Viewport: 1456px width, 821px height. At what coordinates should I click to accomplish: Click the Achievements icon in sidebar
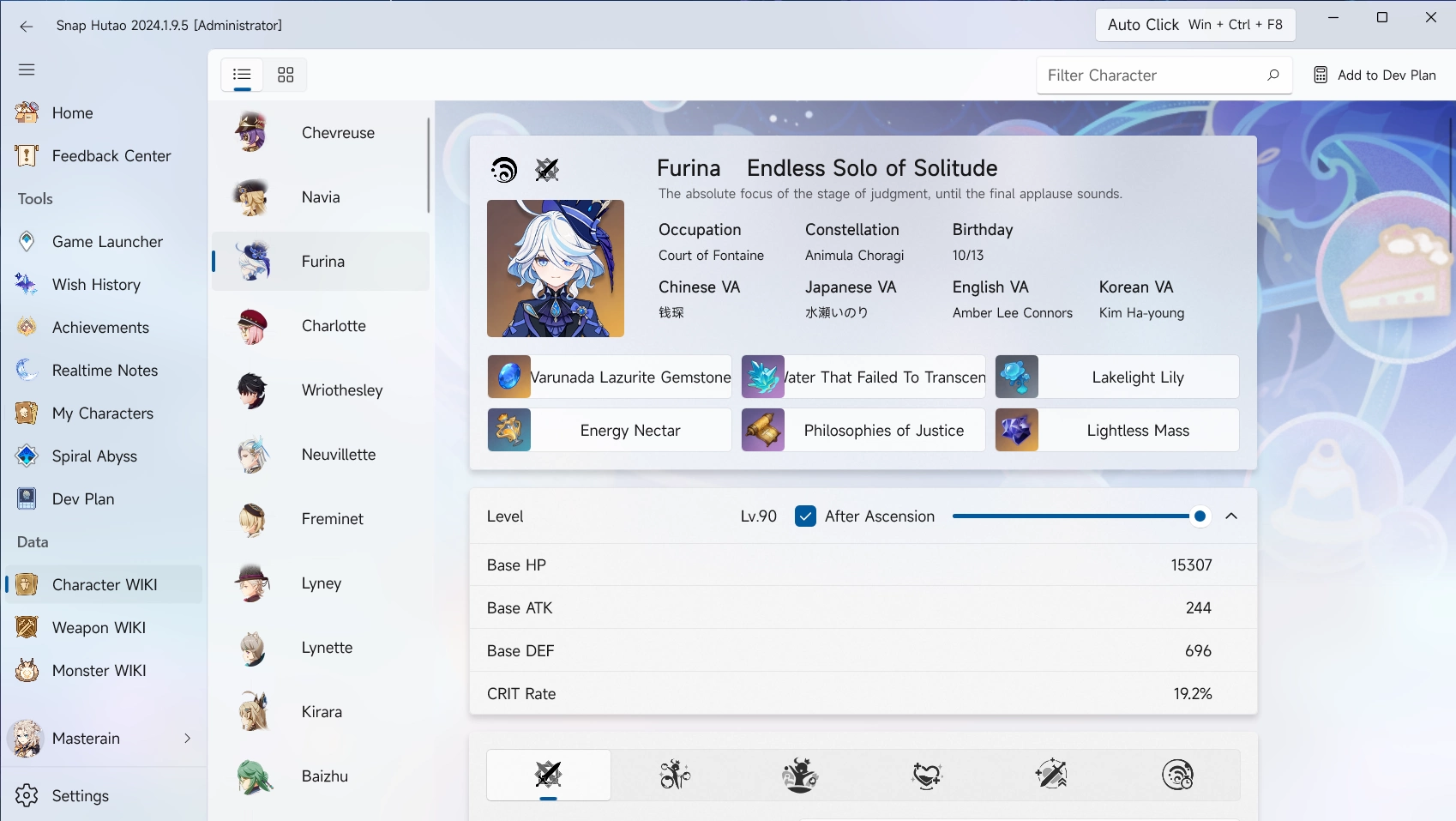27,327
